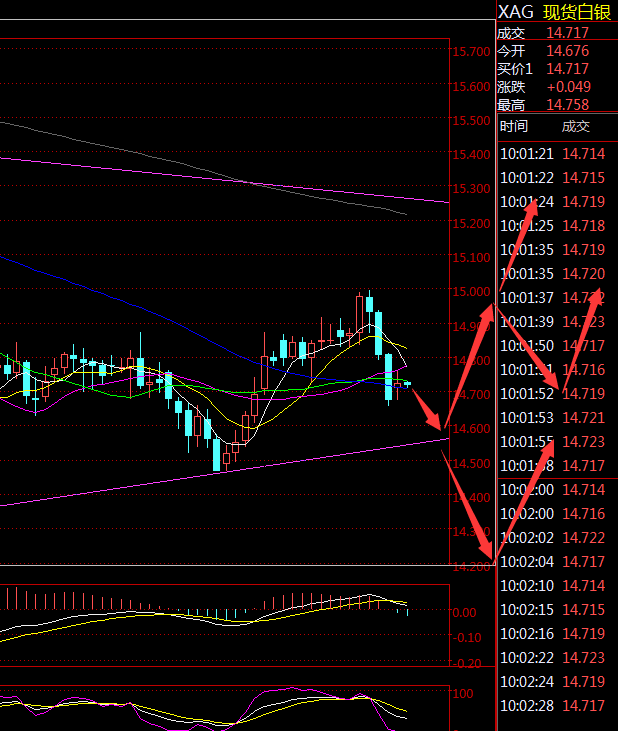Click the latest small cyan candle near 14.700
The image size is (618, 731).
tap(407, 384)
